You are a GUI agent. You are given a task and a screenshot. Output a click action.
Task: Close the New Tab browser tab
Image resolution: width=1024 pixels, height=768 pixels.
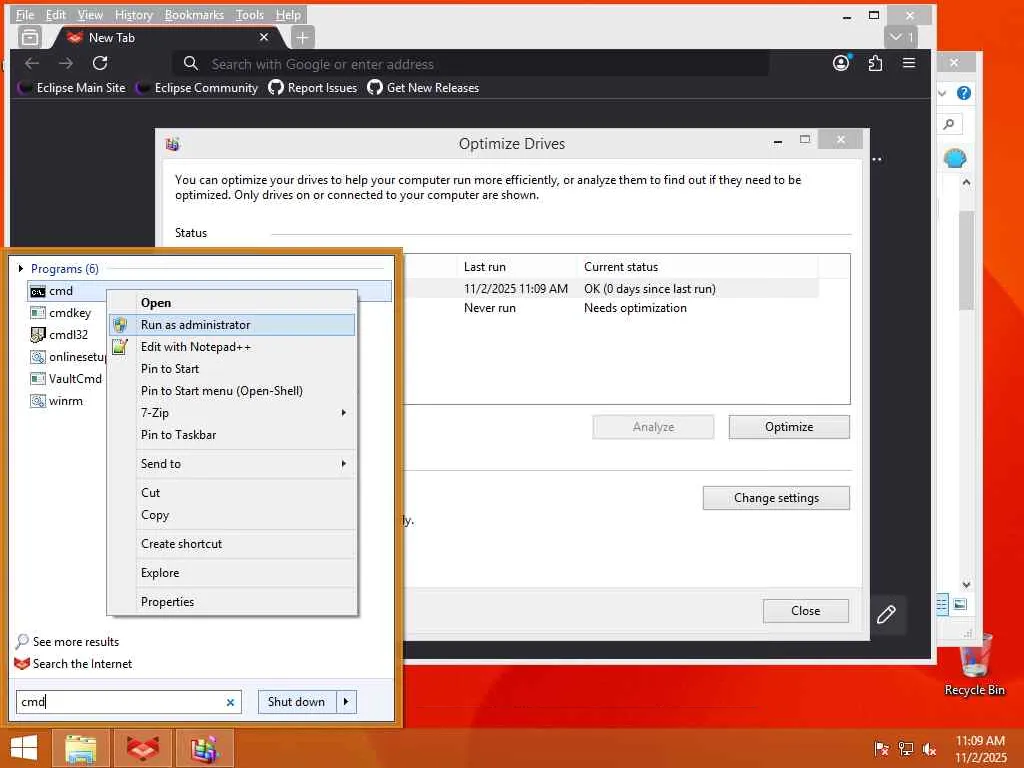264,37
